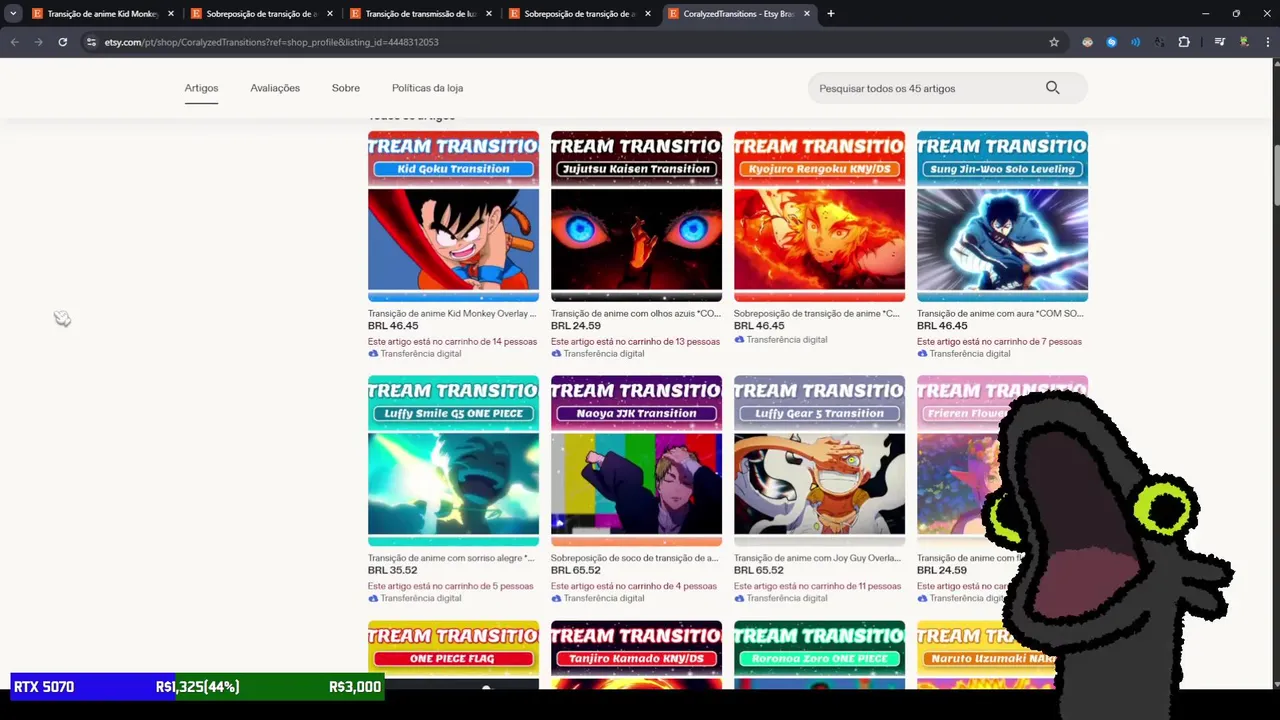Click the blue sound-wave extension icon
1280x720 pixels.
[1135, 42]
